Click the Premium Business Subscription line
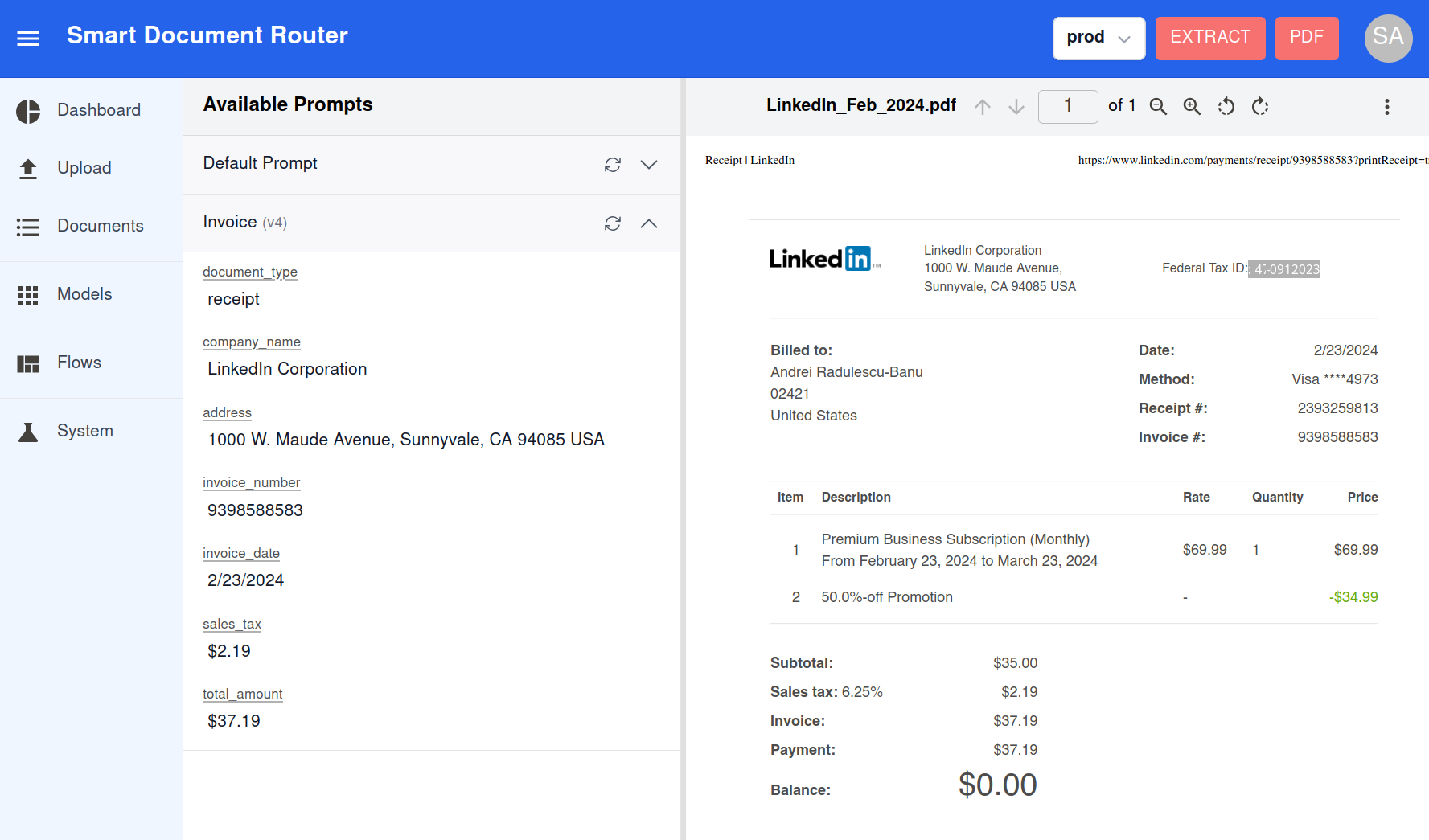1429x840 pixels. (955, 539)
